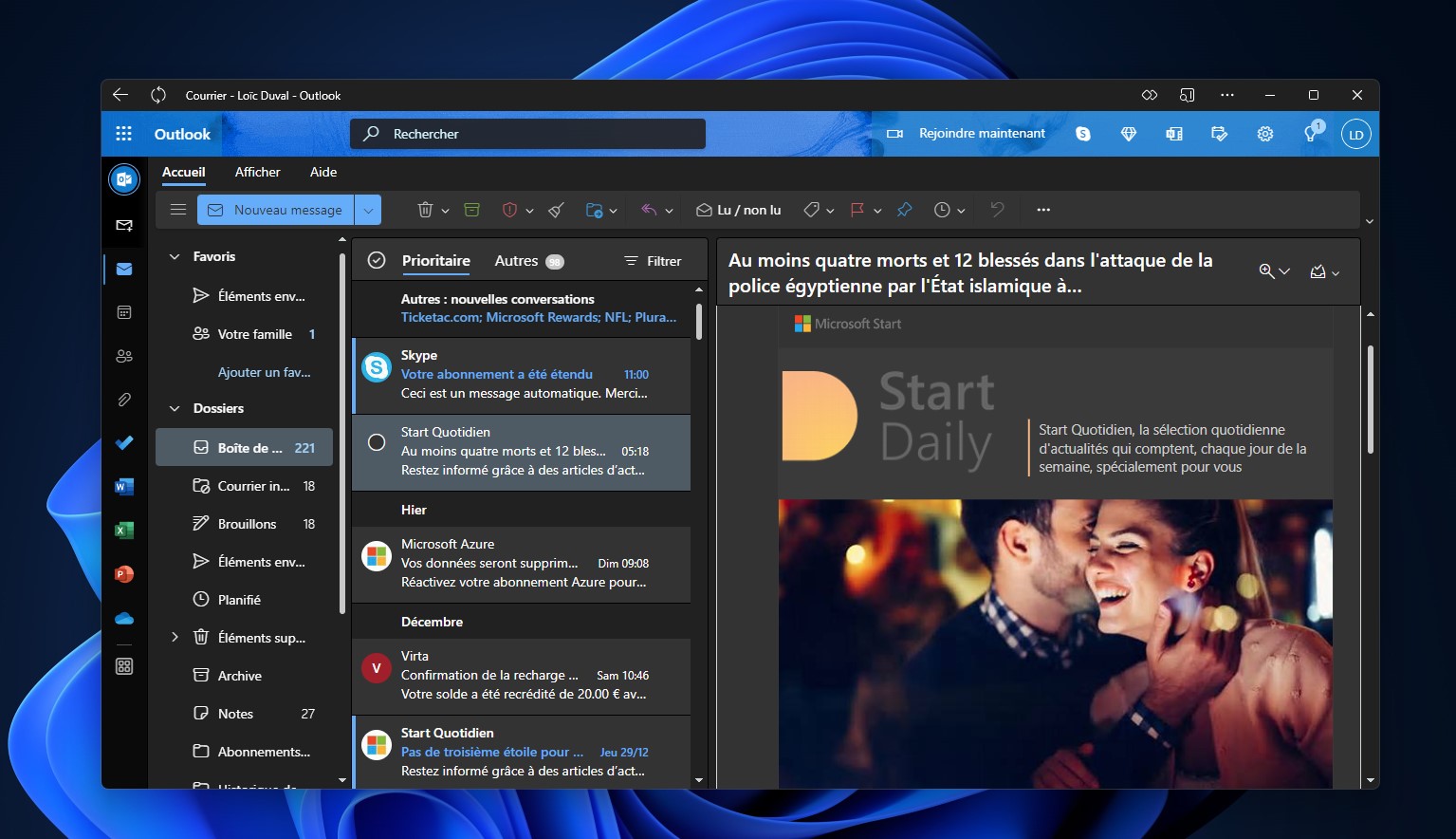Open the Word app in left rail
1456x839 pixels.
pos(124,487)
